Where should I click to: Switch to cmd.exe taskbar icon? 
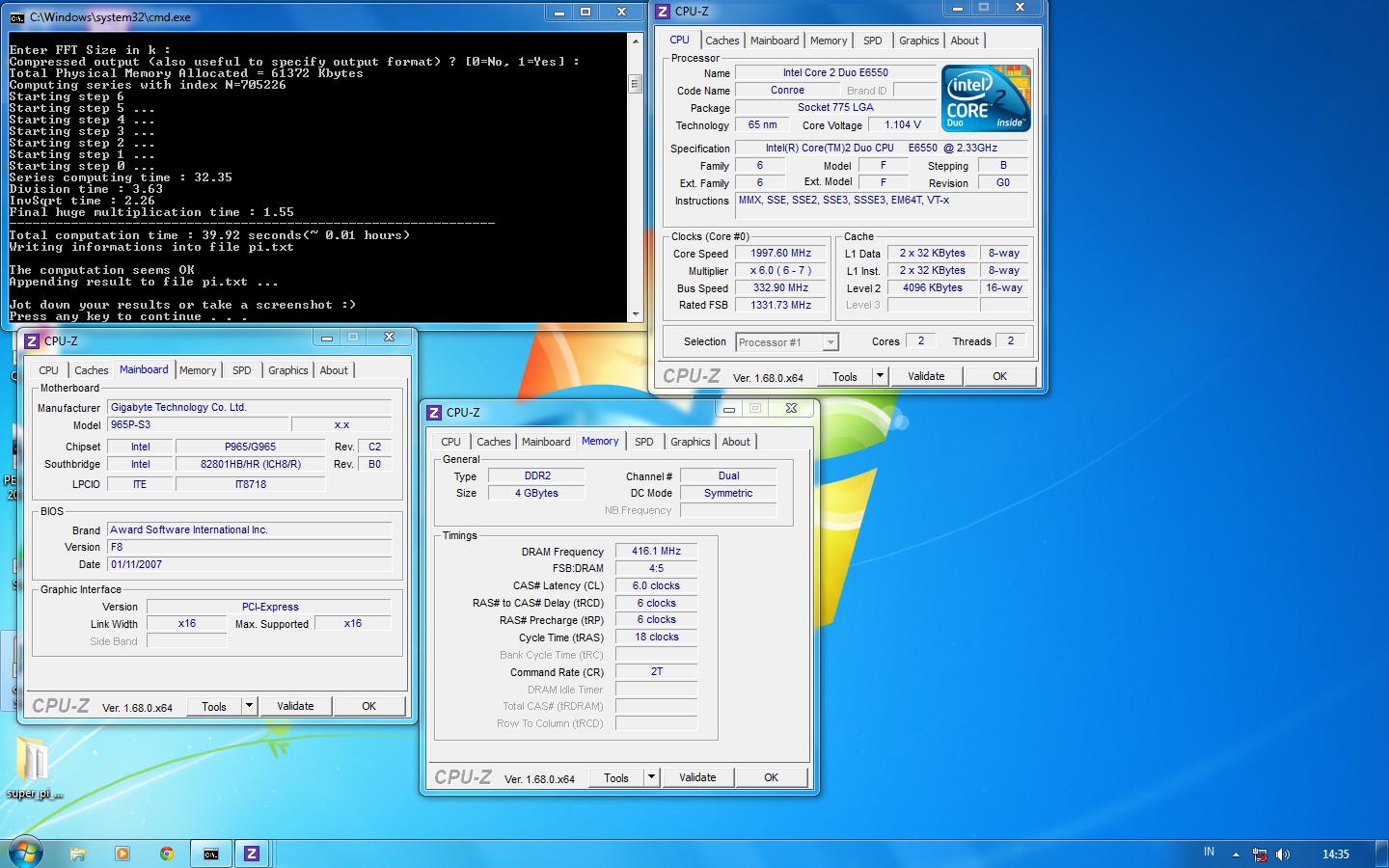click(211, 854)
